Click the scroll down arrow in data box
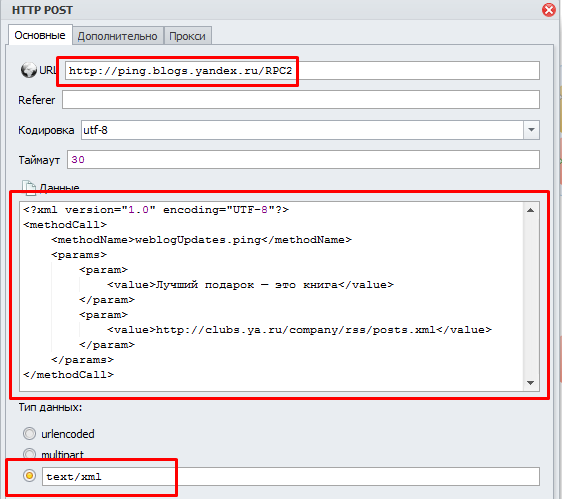 (x=531, y=382)
